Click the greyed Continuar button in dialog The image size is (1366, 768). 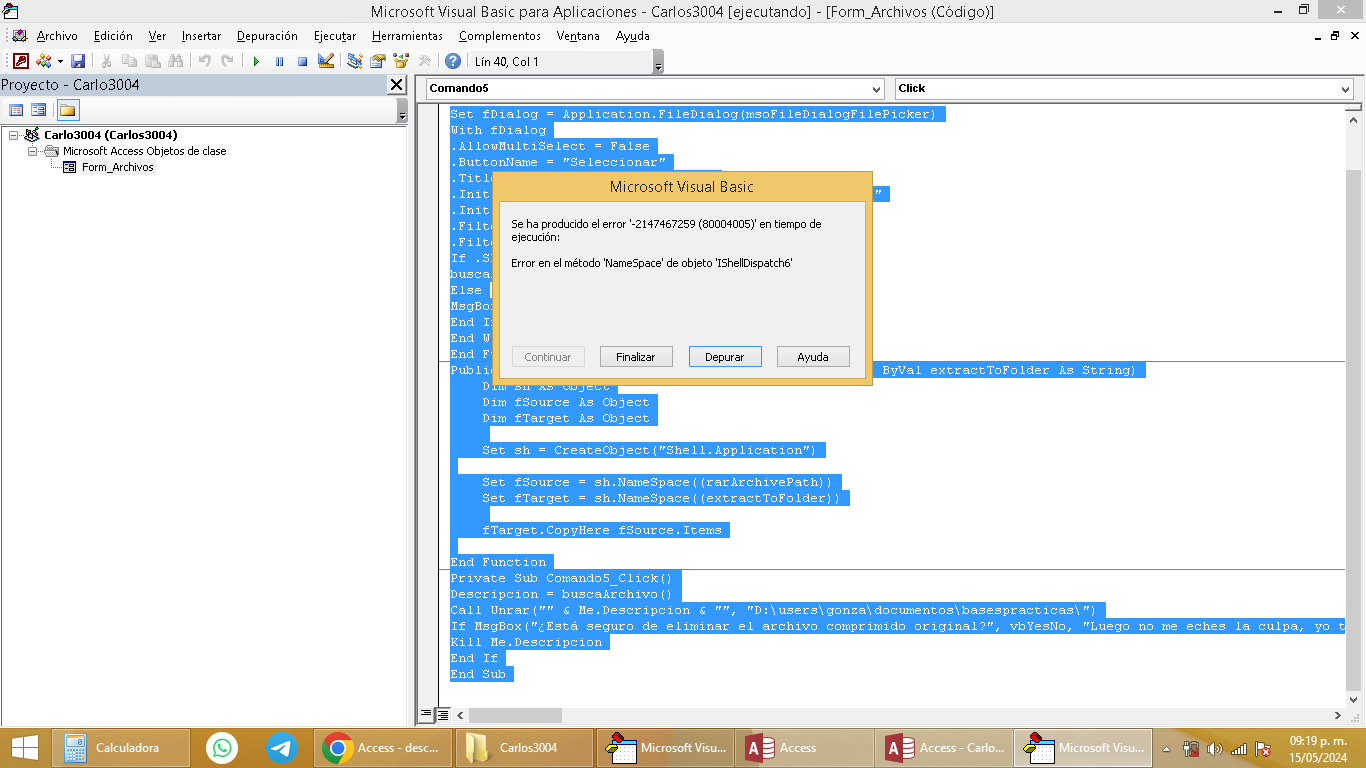(548, 357)
